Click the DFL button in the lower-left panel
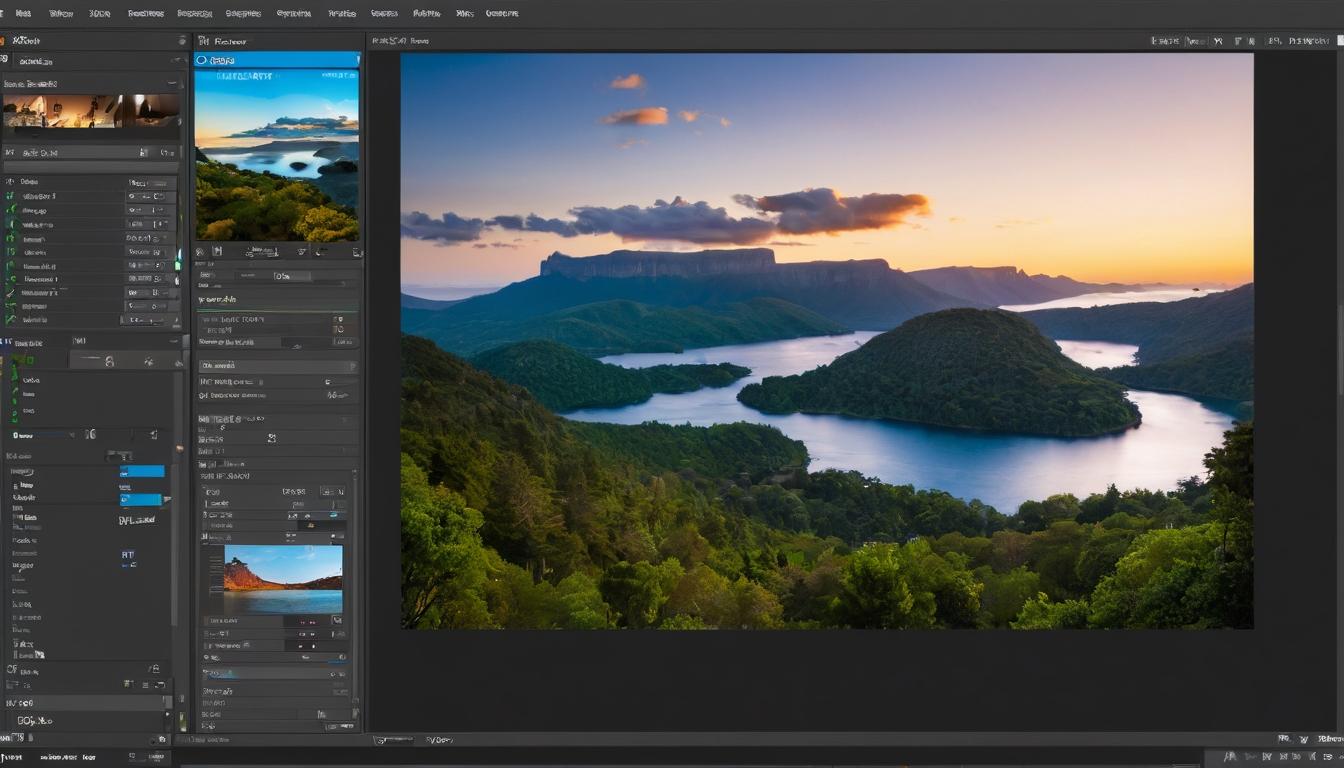 tap(136, 520)
